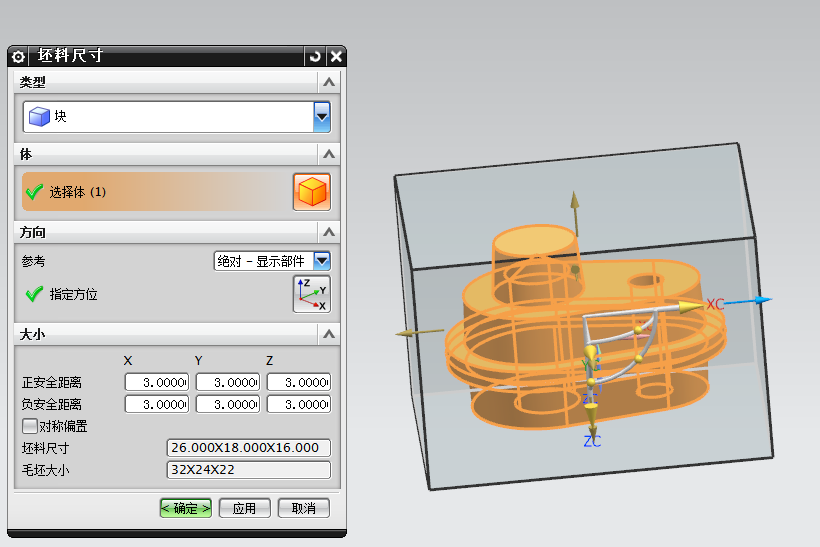
Task: Enable the 对称偏置 checkbox
Action: tap(30, 426)
